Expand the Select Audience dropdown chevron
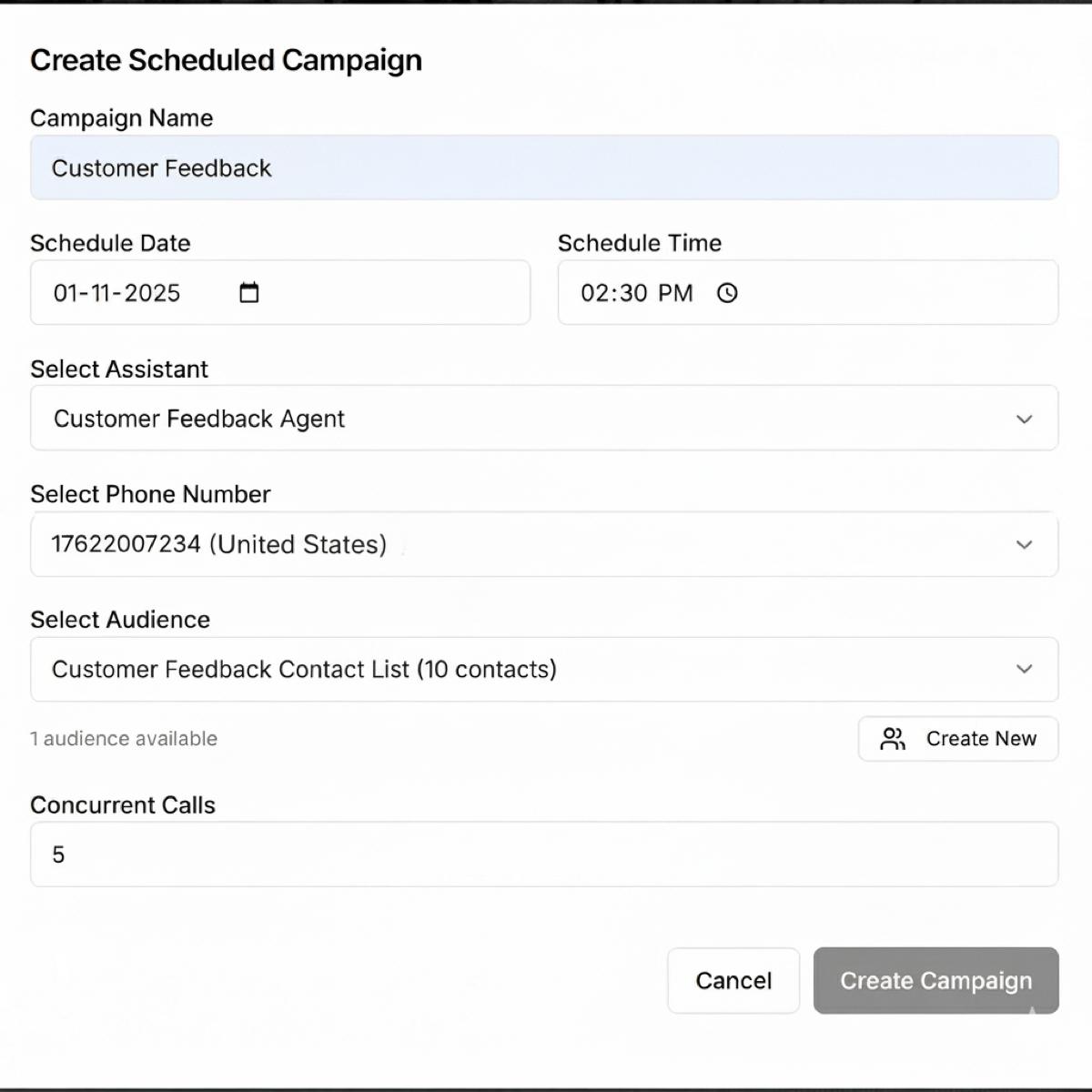This screenshot has width=1092, height=1092. point(1024,669)
